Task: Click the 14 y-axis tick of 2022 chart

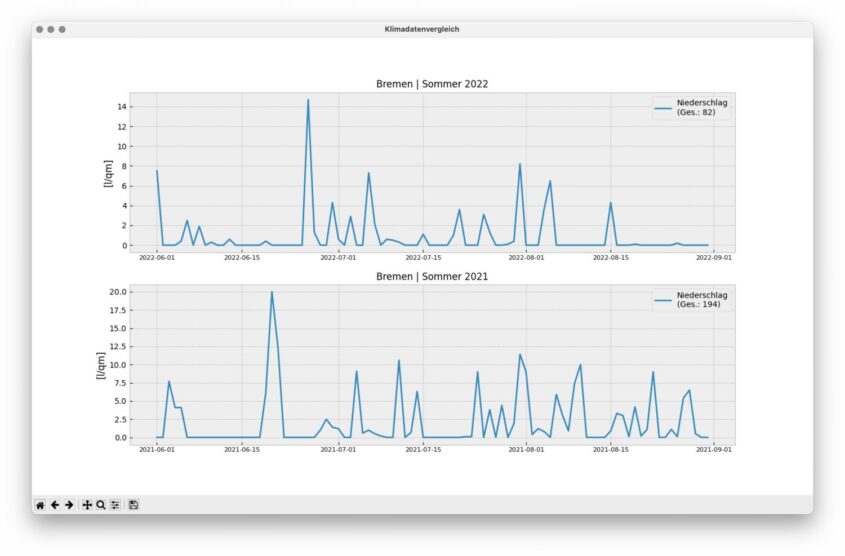Action: point(121,107)
